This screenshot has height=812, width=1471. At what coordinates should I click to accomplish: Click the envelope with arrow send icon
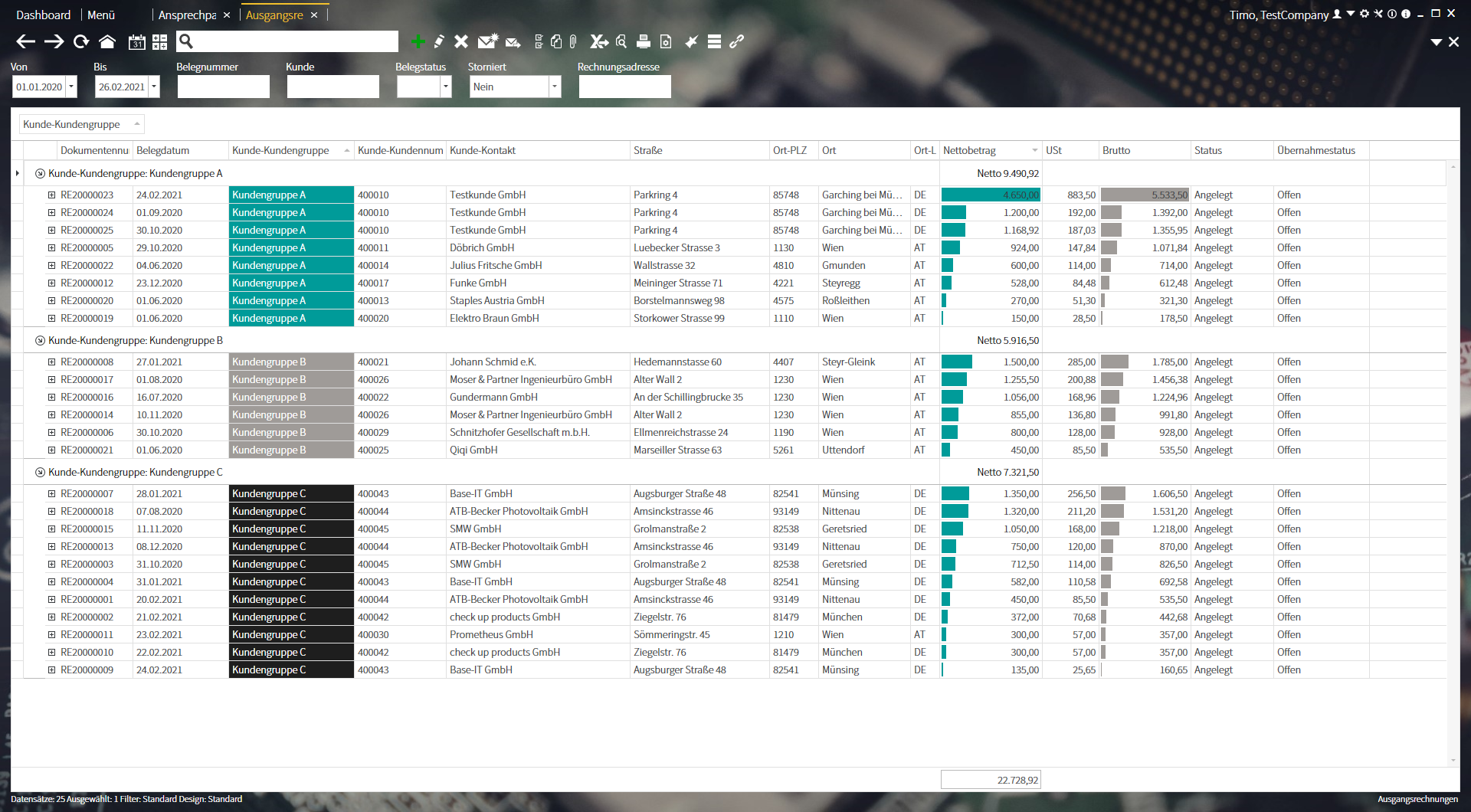pyautogui.click(x=513, y=42)
